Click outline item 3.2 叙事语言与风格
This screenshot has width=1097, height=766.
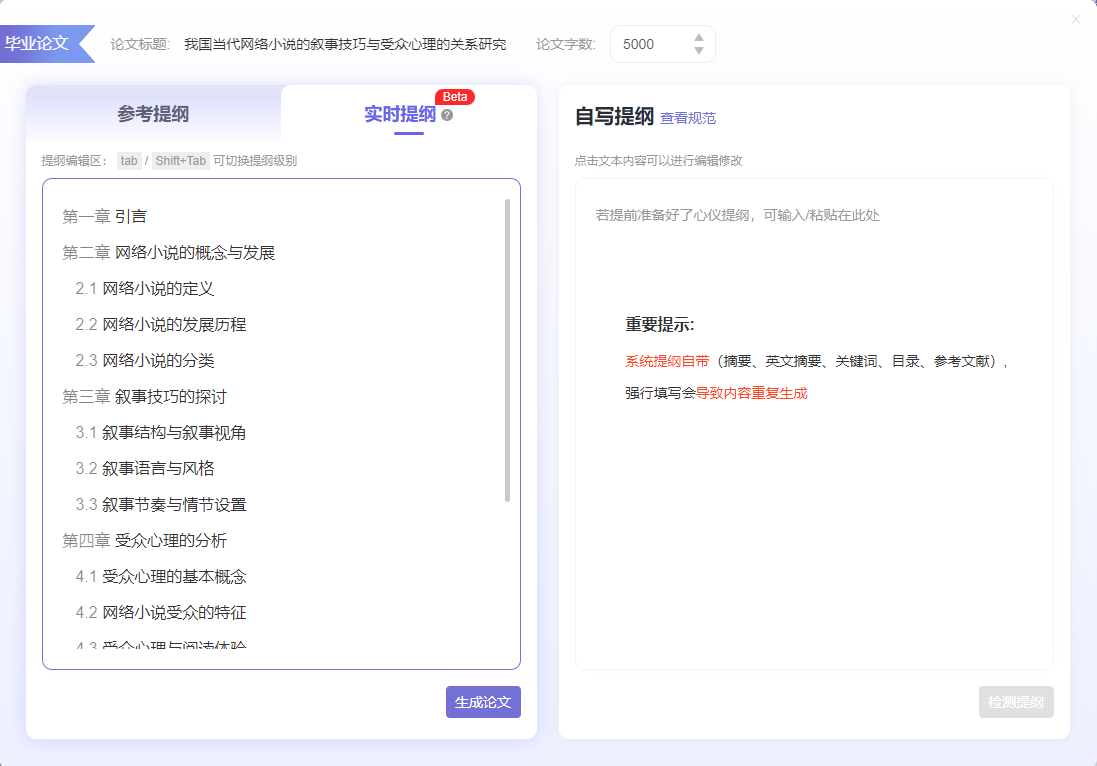click(145, 469)
